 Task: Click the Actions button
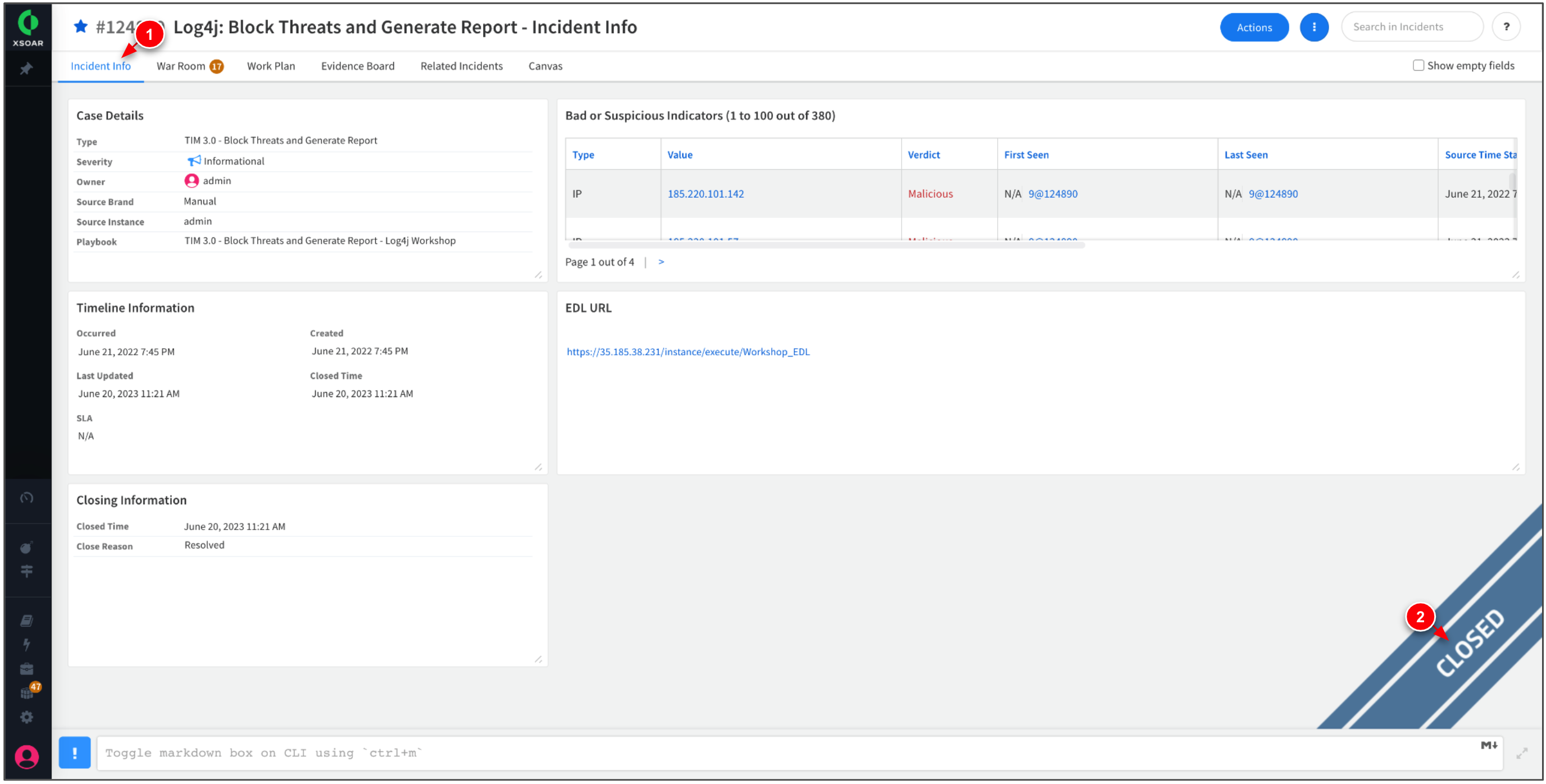pyautogui.click(x=1254, y=27)
